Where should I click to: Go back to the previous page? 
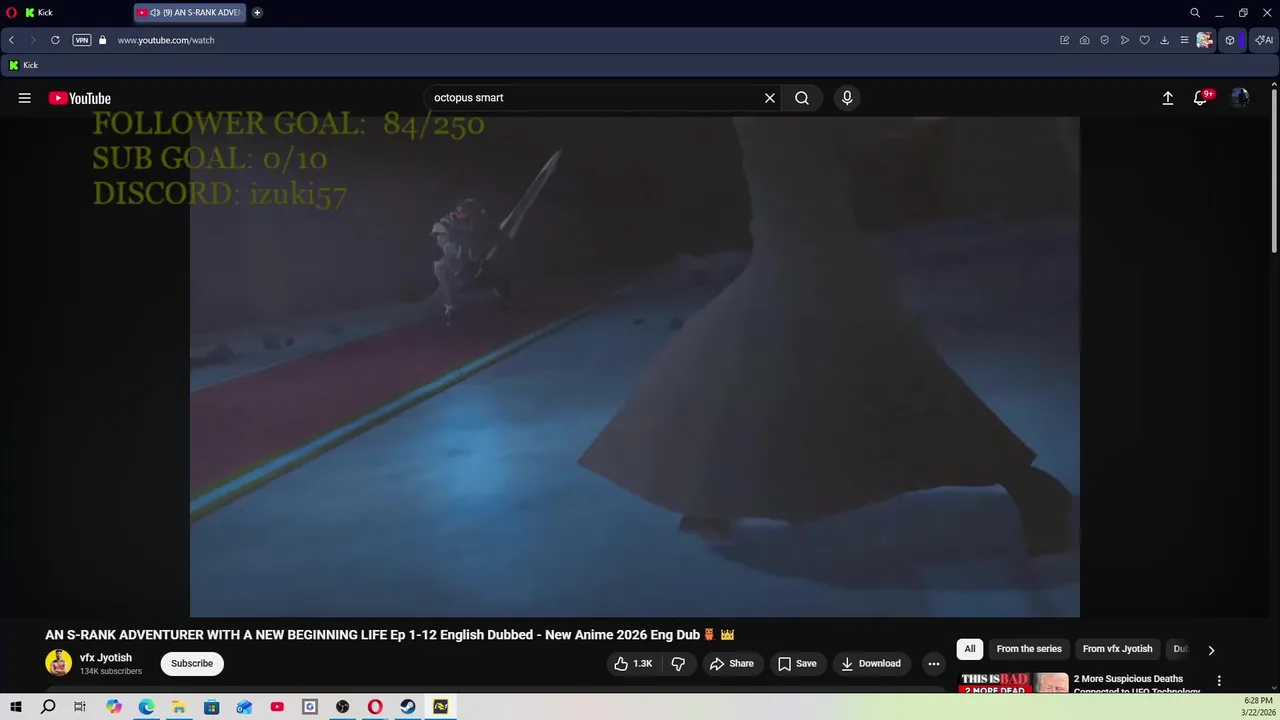pos(11,40)
